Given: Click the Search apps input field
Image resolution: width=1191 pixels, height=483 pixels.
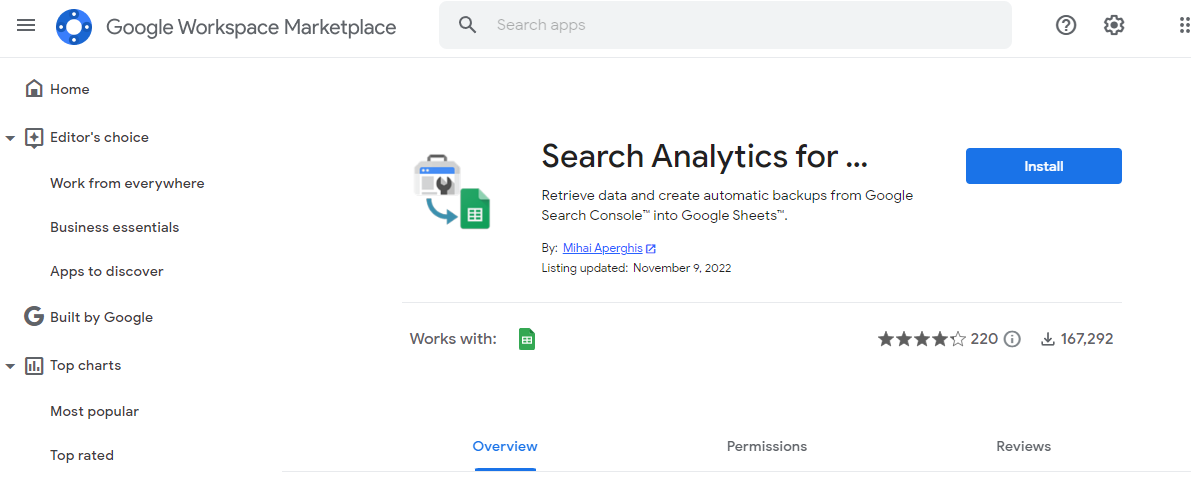Looking at the screenshot, I should point(725,25).
